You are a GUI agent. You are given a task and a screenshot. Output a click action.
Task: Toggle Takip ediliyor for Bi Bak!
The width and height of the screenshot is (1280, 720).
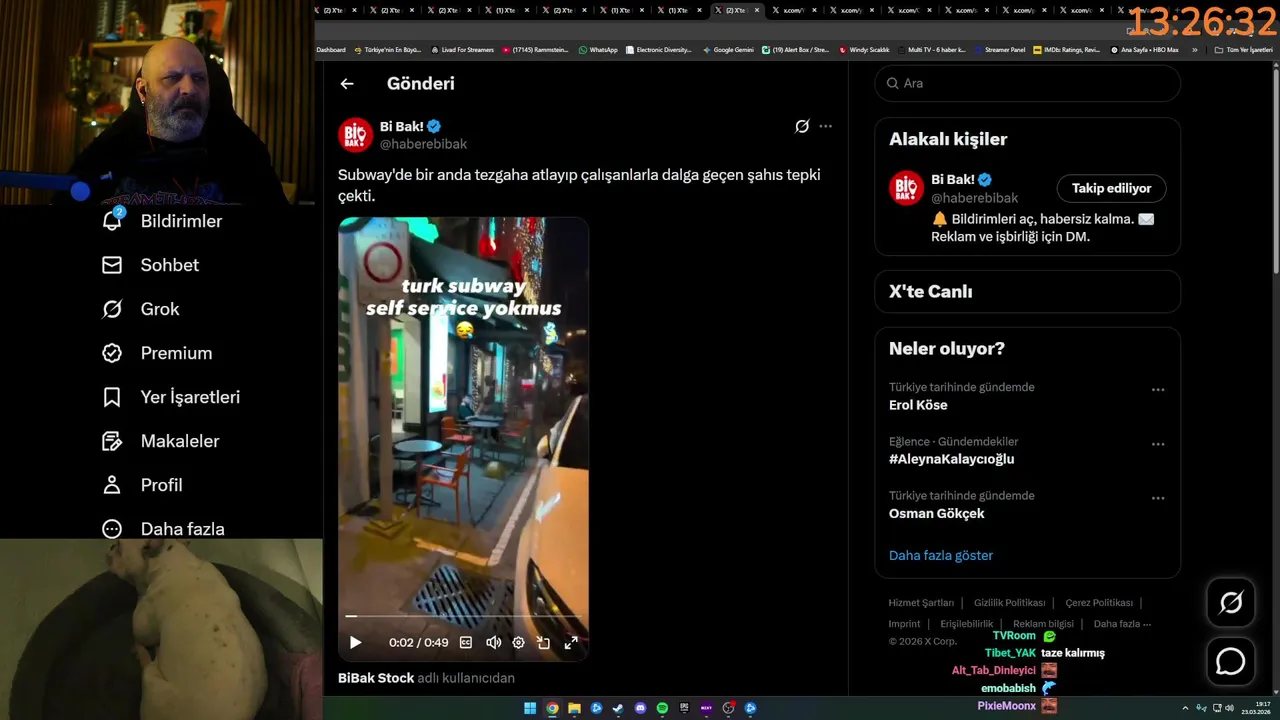point(1111,188)
